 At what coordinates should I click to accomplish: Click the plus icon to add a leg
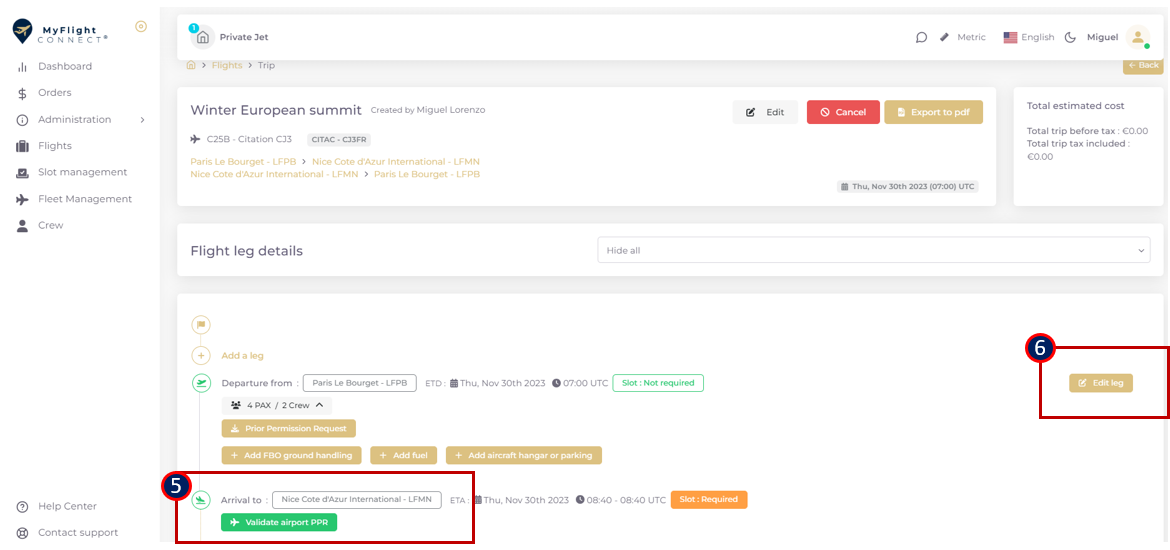coord(201,355)
